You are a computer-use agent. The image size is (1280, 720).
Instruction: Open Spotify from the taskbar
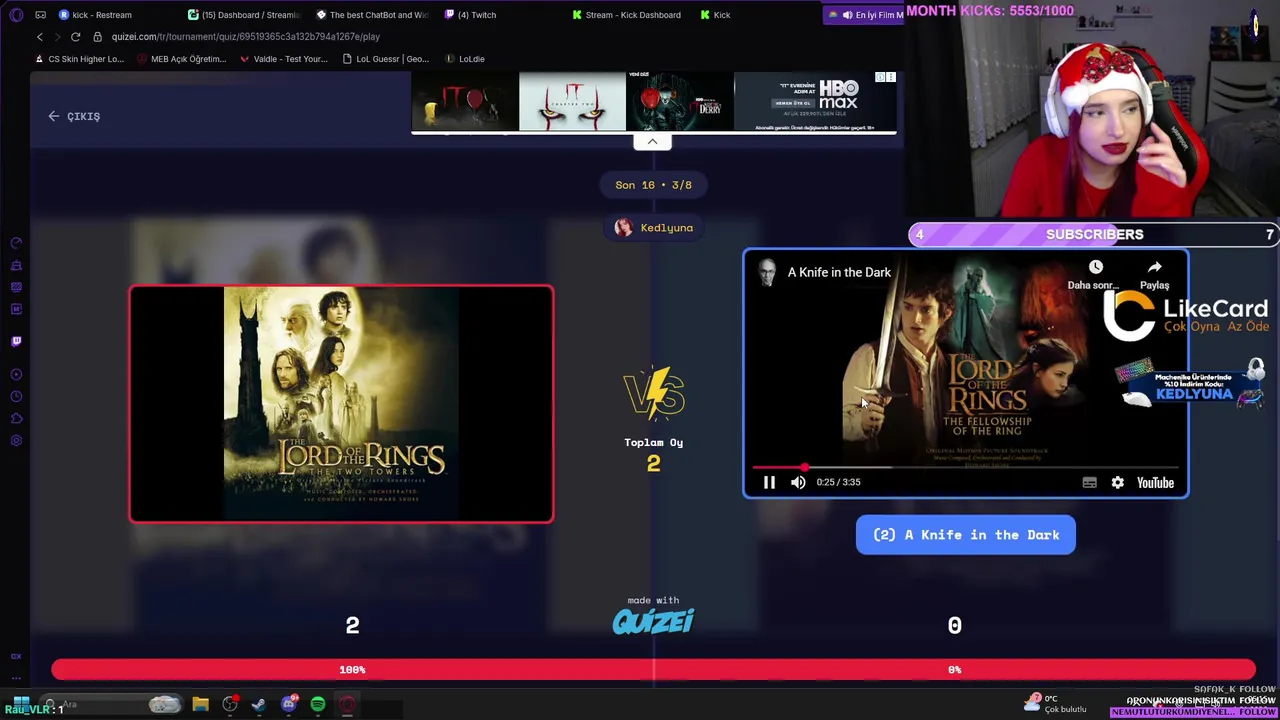[318, 705]
